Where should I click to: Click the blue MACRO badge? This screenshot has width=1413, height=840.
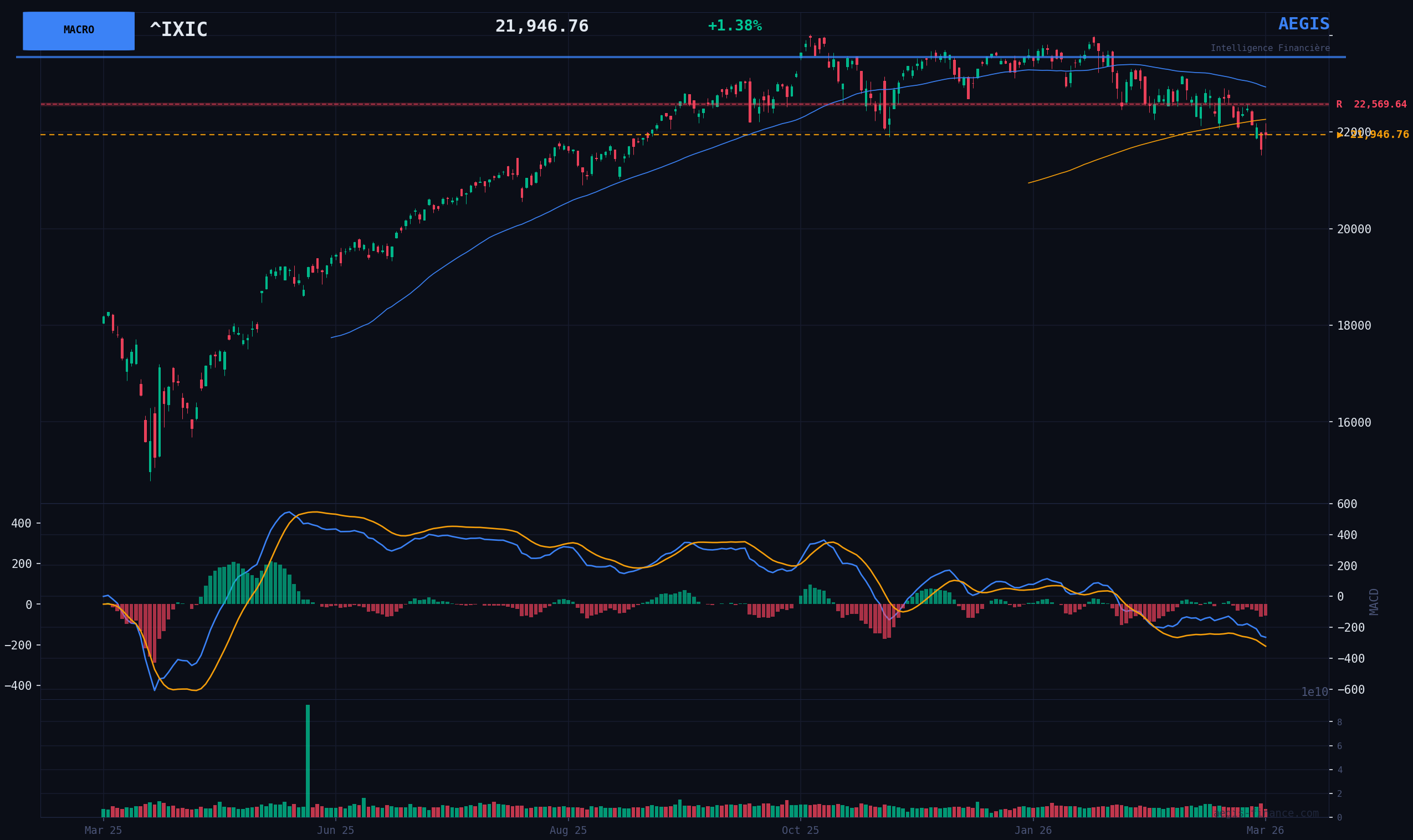click(79, 30)
